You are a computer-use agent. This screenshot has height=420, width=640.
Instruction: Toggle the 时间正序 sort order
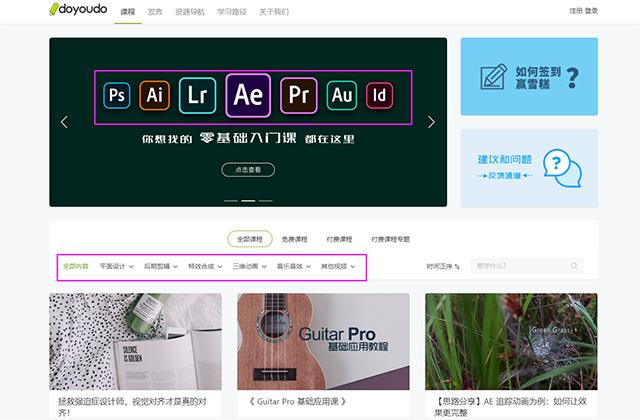coord(443,266)
